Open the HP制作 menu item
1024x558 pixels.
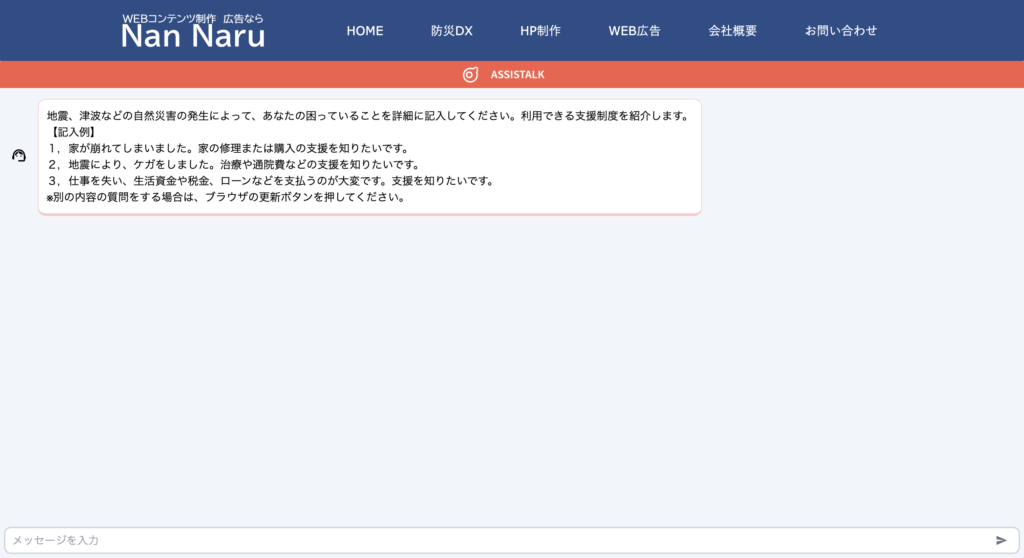[x=540, y=31]
